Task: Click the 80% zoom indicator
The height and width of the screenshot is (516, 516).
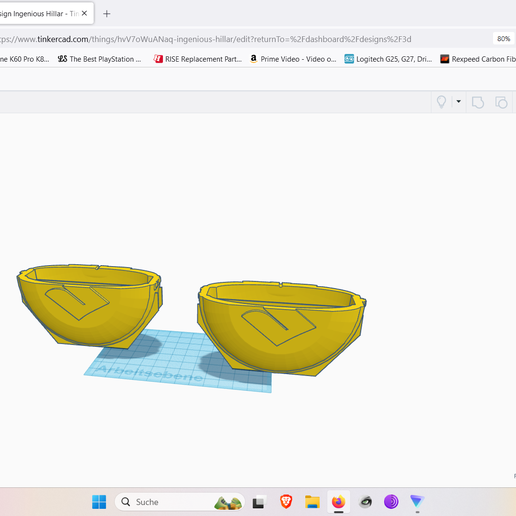Action: 503,39
